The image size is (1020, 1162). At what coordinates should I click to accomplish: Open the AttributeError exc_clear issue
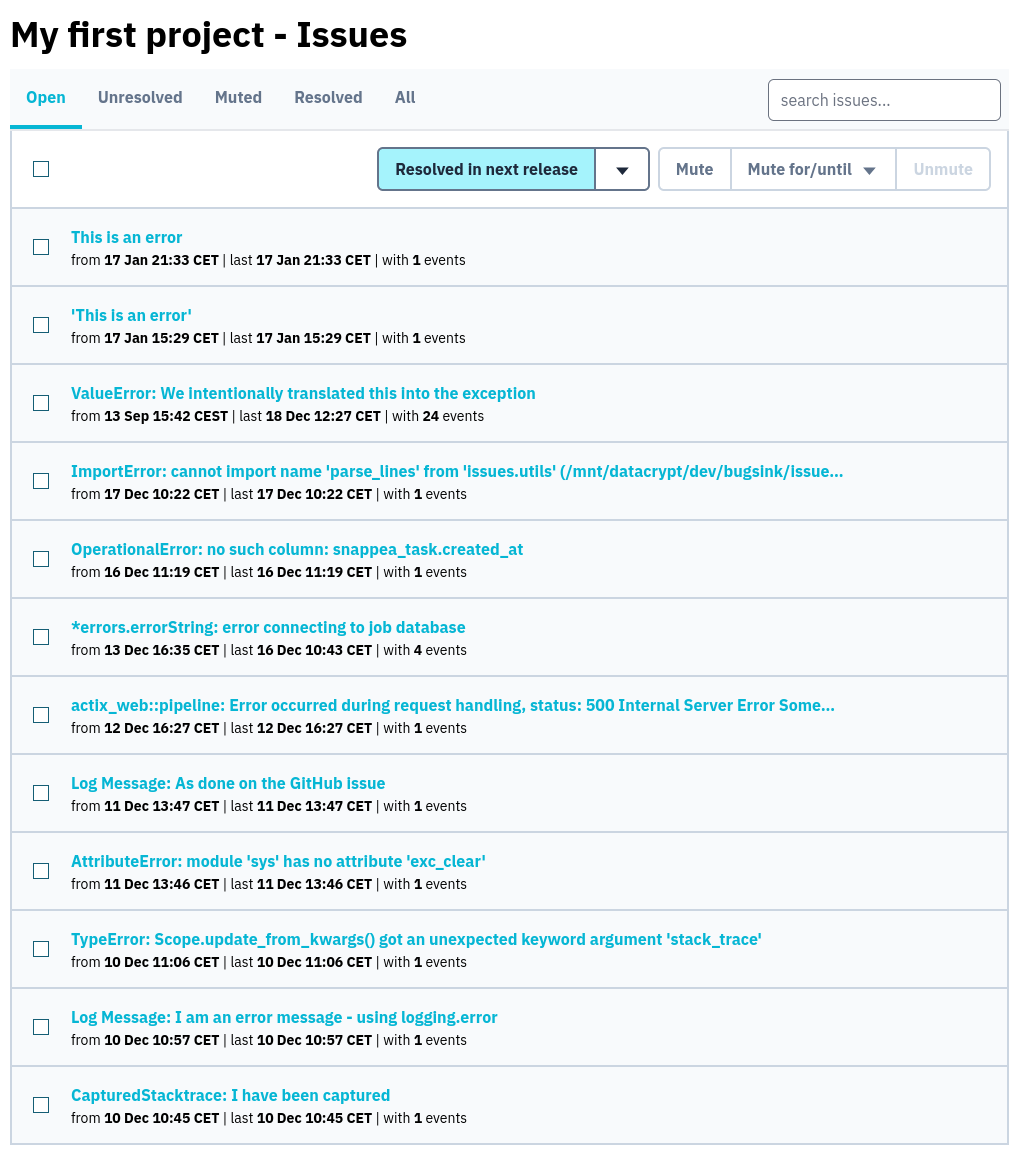[278, 862]
